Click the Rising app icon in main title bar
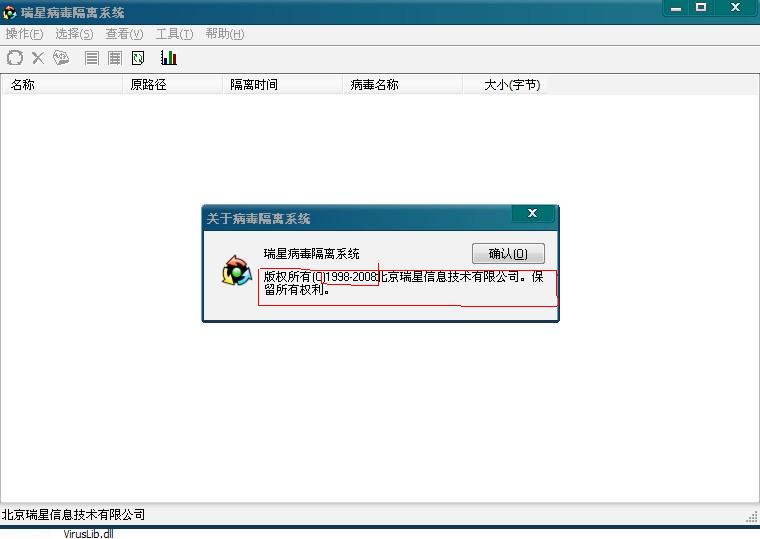The image size is (760, 539). pos(9,13)
